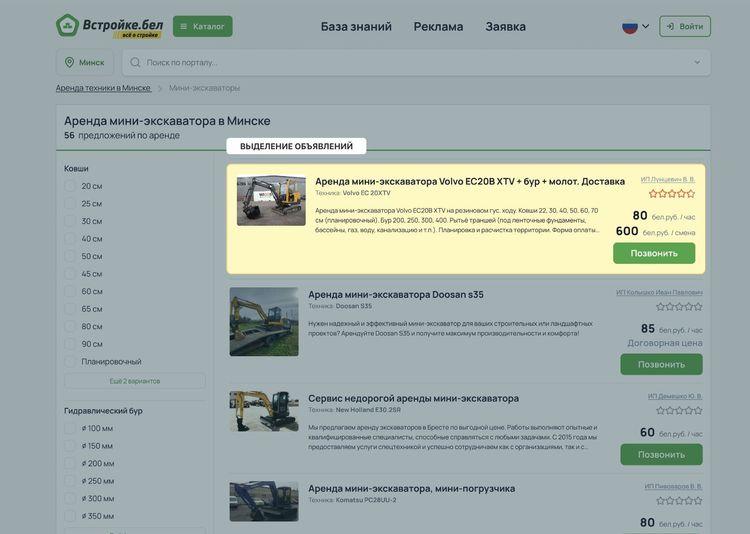This screenshot has width=750, height=534.
Task: Check the ø 250 мм drill checkbox
Action: (70, 481)
